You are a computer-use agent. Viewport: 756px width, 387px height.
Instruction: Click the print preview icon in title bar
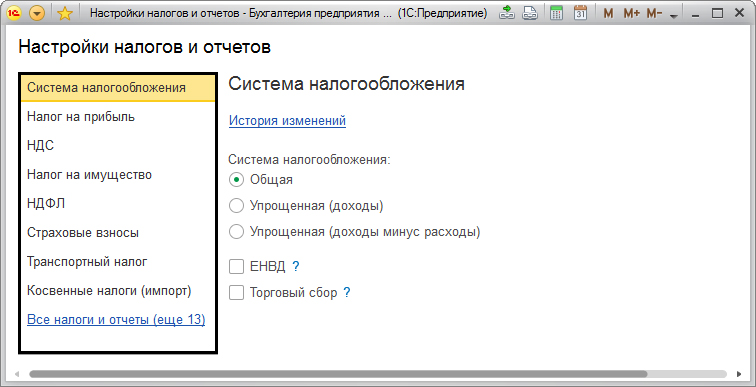coord(530,13)
